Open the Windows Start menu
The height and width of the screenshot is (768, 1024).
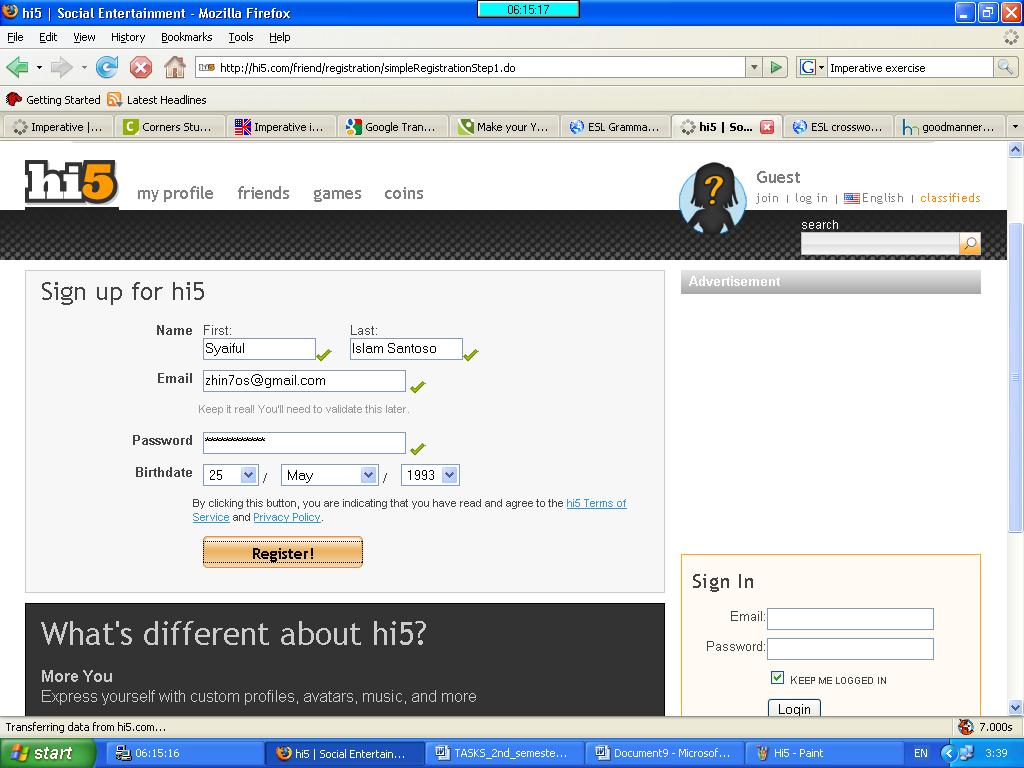pyautogui.click(x=47, y=754)
